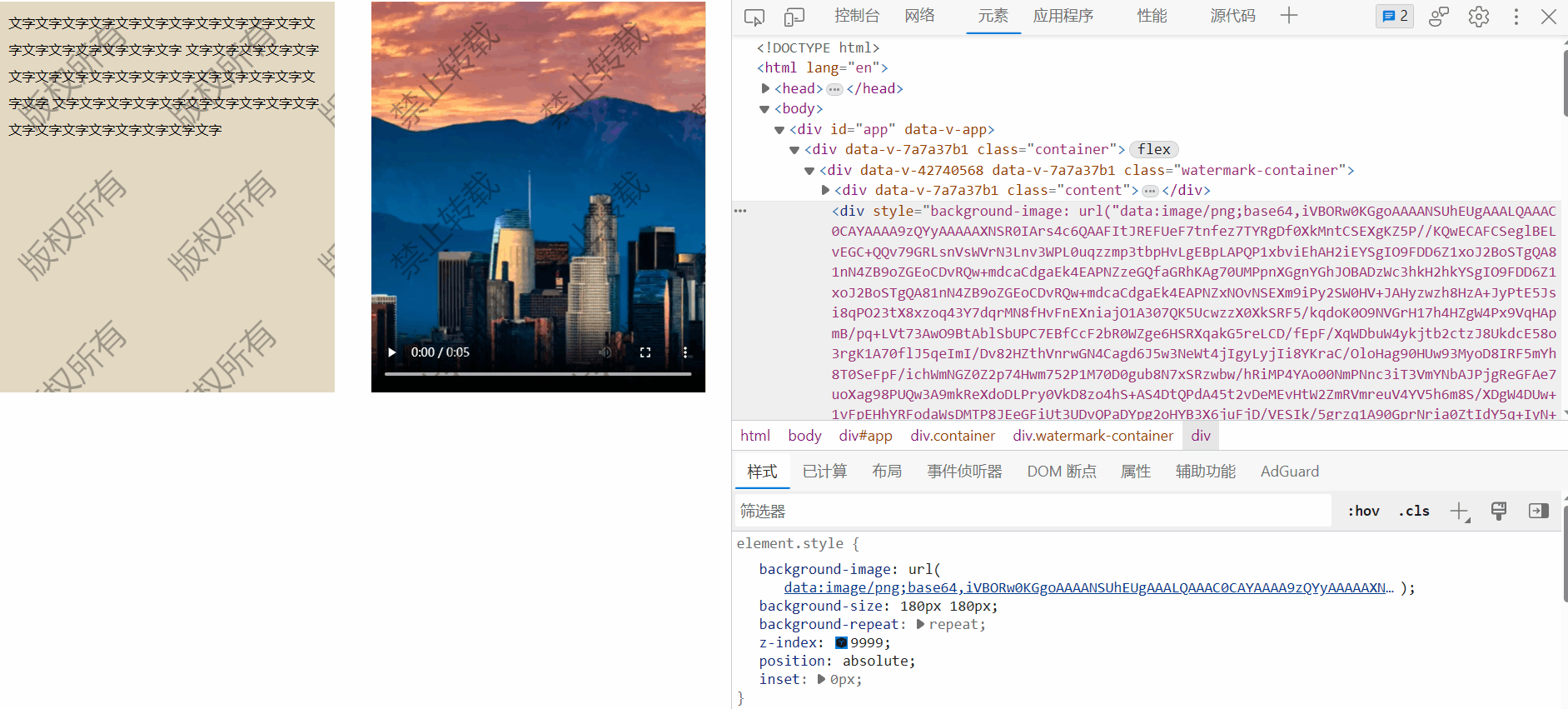Viewport: 1568px width, 709px height.
Task: Select body in the breadcrumb
Action: point(804,436)
